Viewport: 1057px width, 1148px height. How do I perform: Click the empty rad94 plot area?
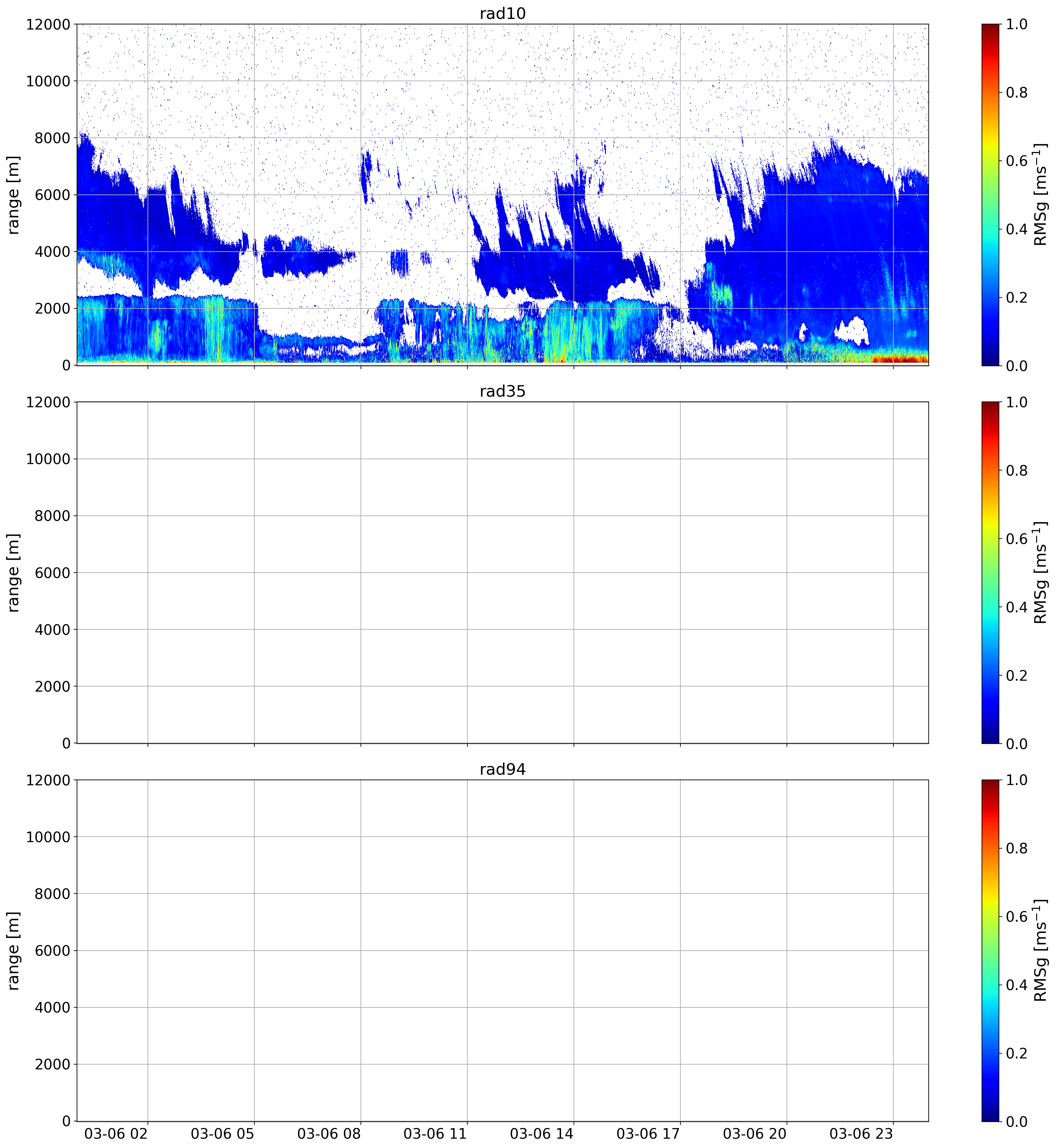502,950
